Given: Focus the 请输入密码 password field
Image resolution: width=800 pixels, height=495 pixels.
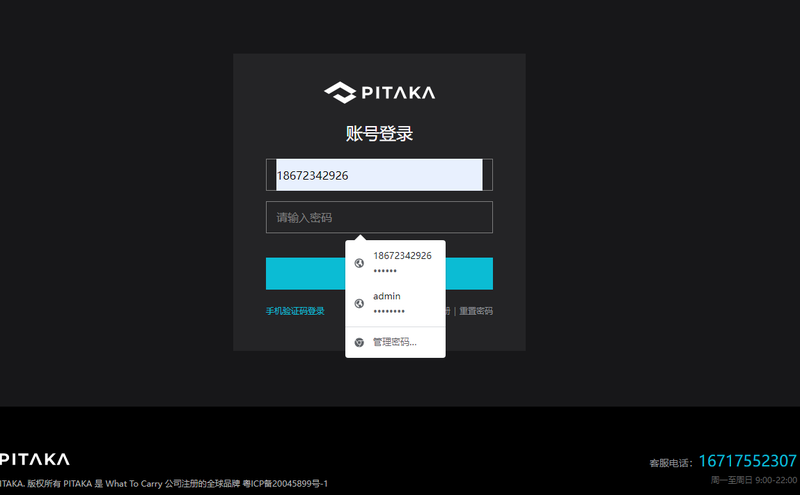Looking at the screenshot, I should [379, 217].
